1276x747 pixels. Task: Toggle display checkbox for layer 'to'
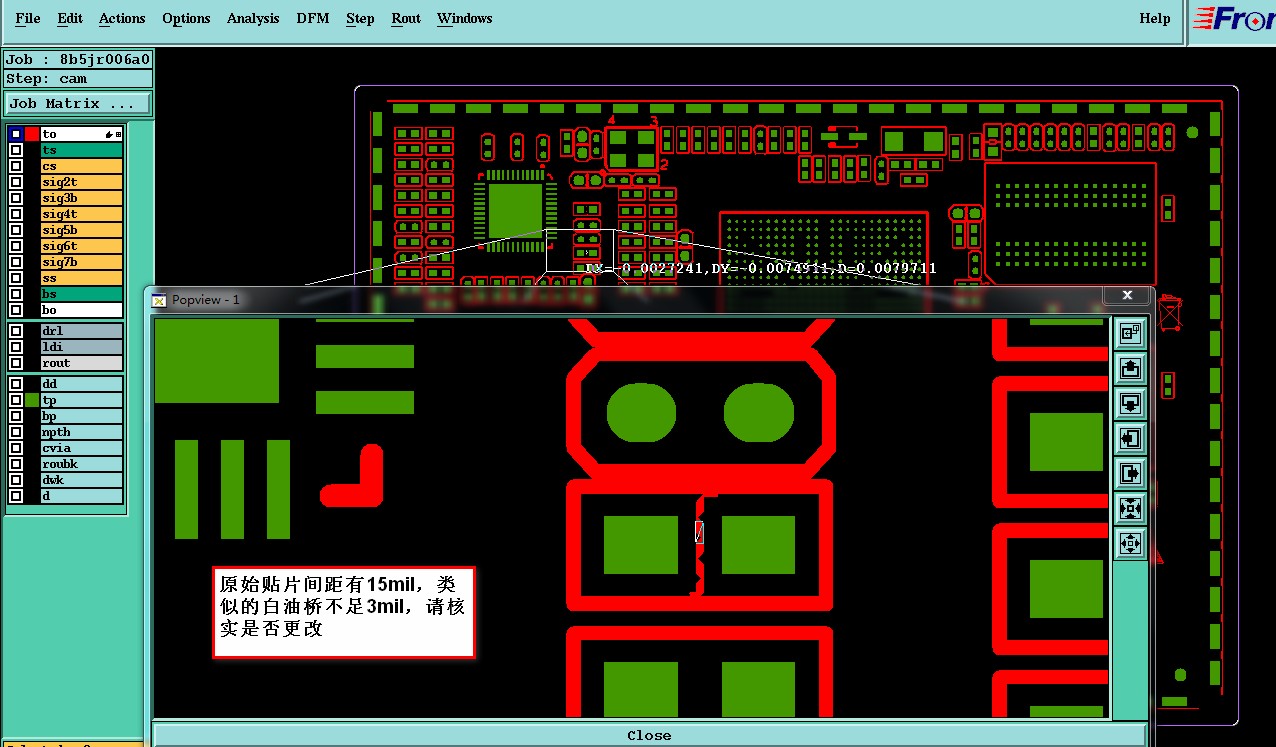click(16, 134)
